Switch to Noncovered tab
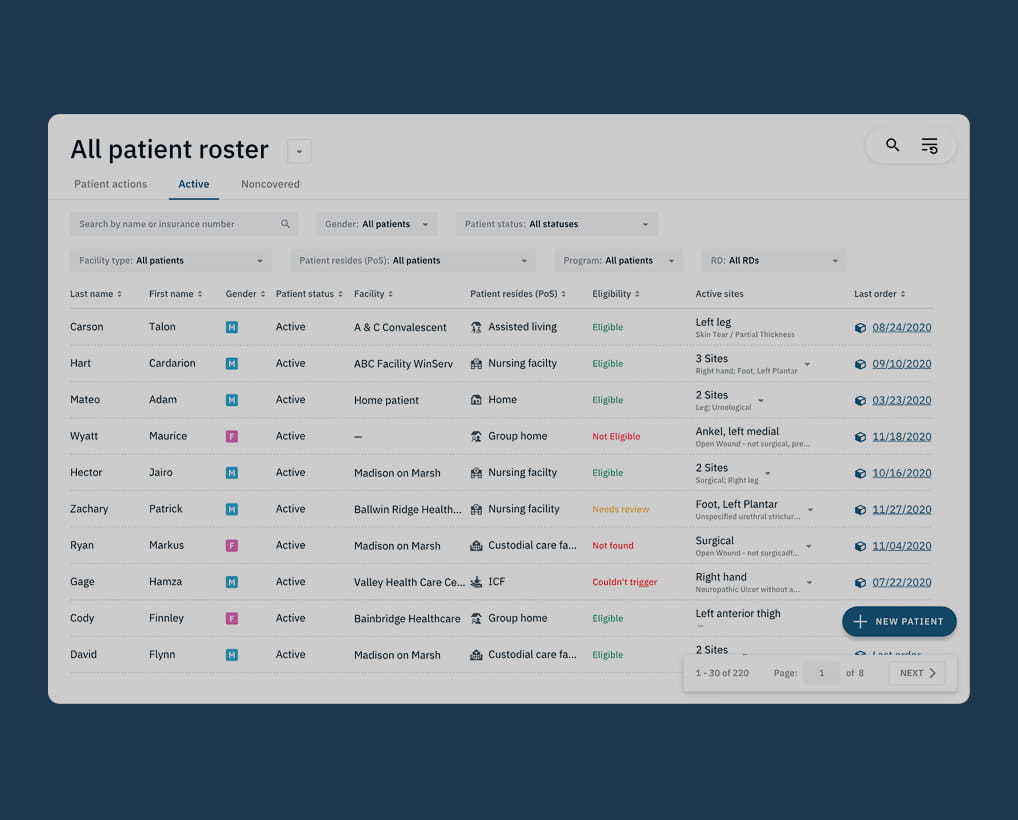This screenshot has width=1018, height=820. coord(270,184)
